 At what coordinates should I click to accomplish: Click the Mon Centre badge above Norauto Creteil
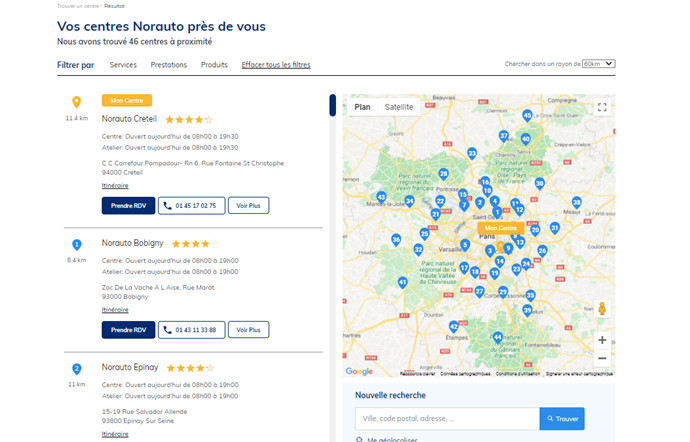(127, 100)
